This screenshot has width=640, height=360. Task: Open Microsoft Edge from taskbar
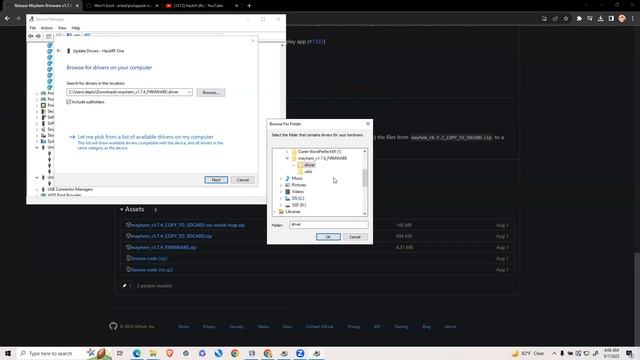tap(136, 353)
